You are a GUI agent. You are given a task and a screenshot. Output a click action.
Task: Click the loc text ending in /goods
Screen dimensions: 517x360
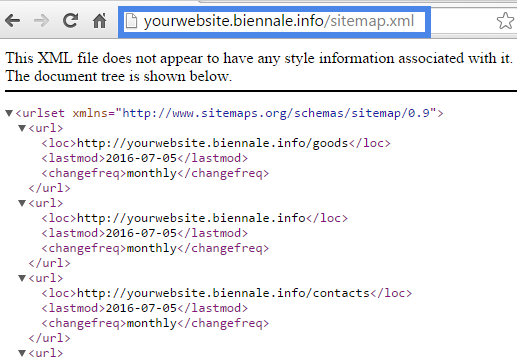point(212,143)
